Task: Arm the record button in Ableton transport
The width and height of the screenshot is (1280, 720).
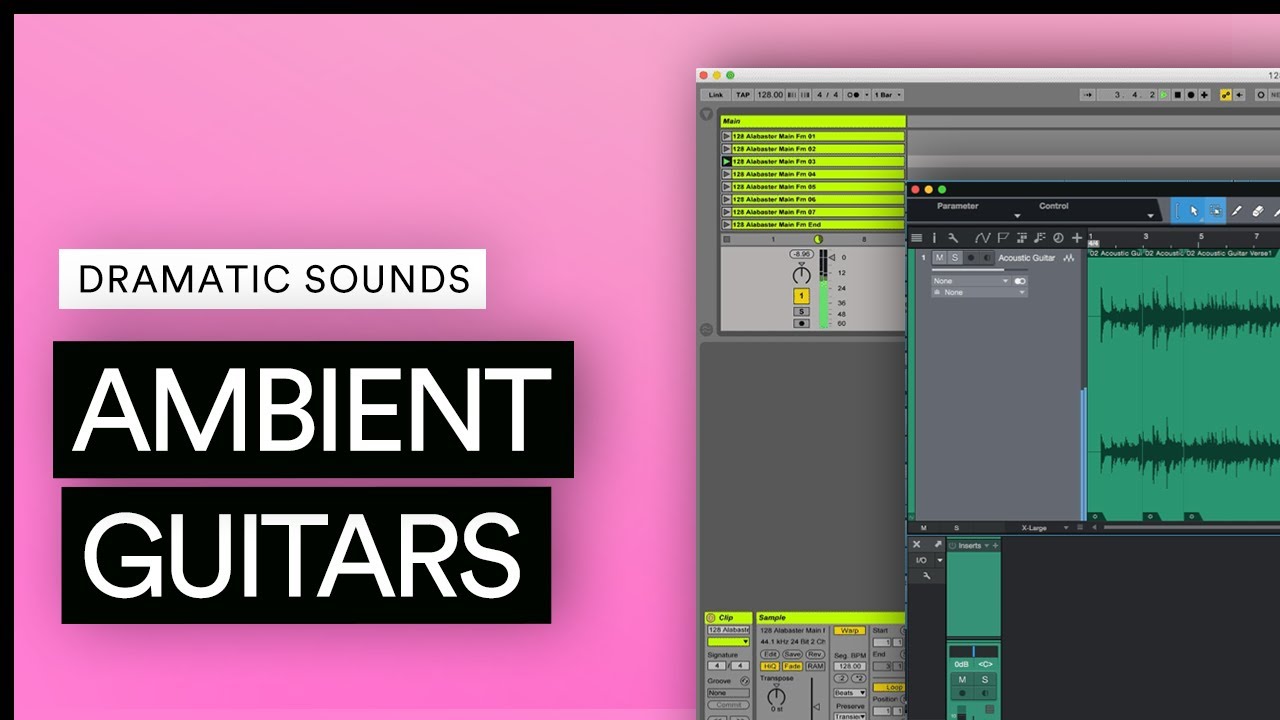Action: [1191, 95]
